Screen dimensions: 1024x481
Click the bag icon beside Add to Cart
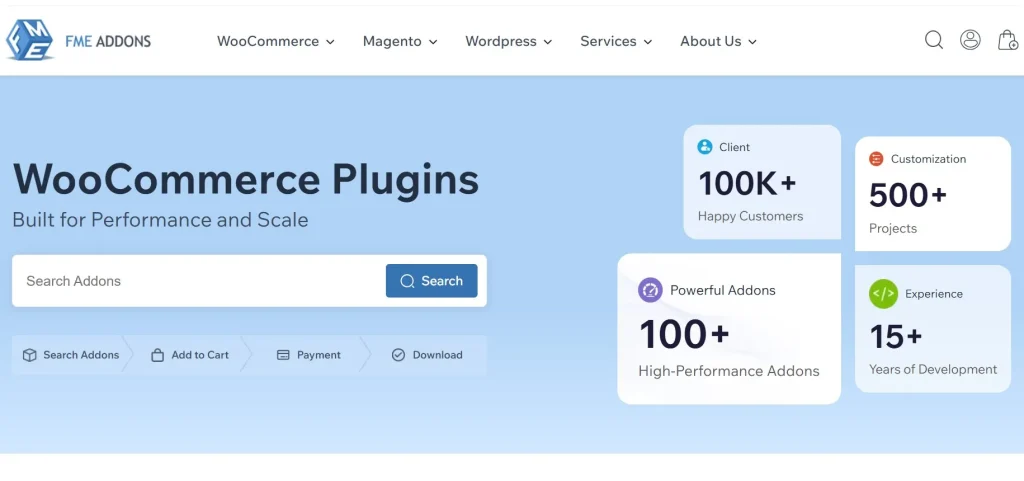pyautogui.click(x=157, y=355)
